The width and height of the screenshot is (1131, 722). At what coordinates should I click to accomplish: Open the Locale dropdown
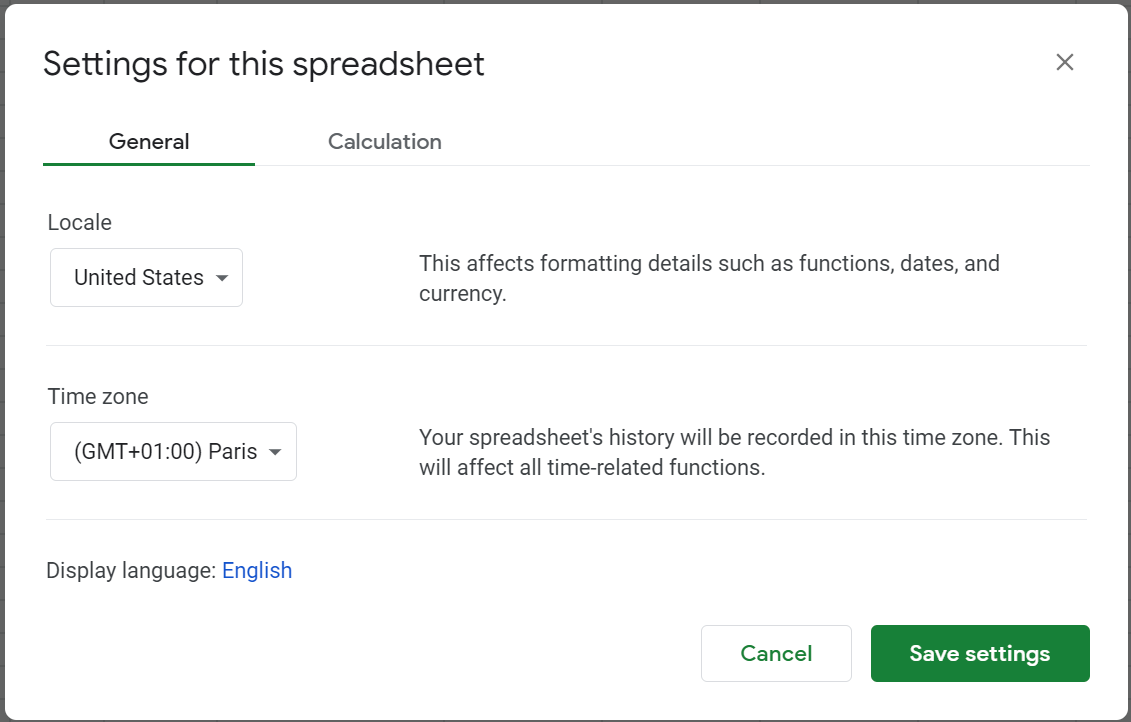click(146, 278)
